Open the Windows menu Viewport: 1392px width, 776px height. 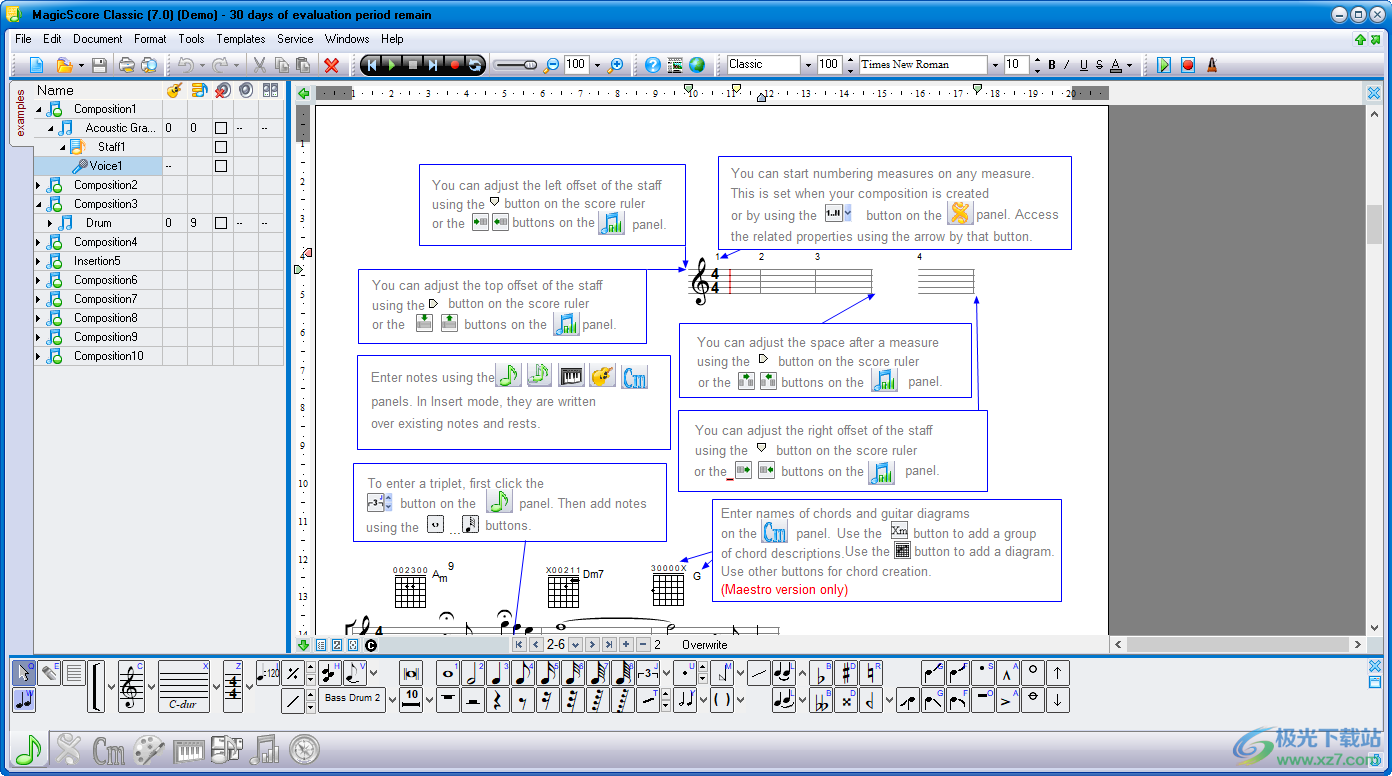(347, 39)
